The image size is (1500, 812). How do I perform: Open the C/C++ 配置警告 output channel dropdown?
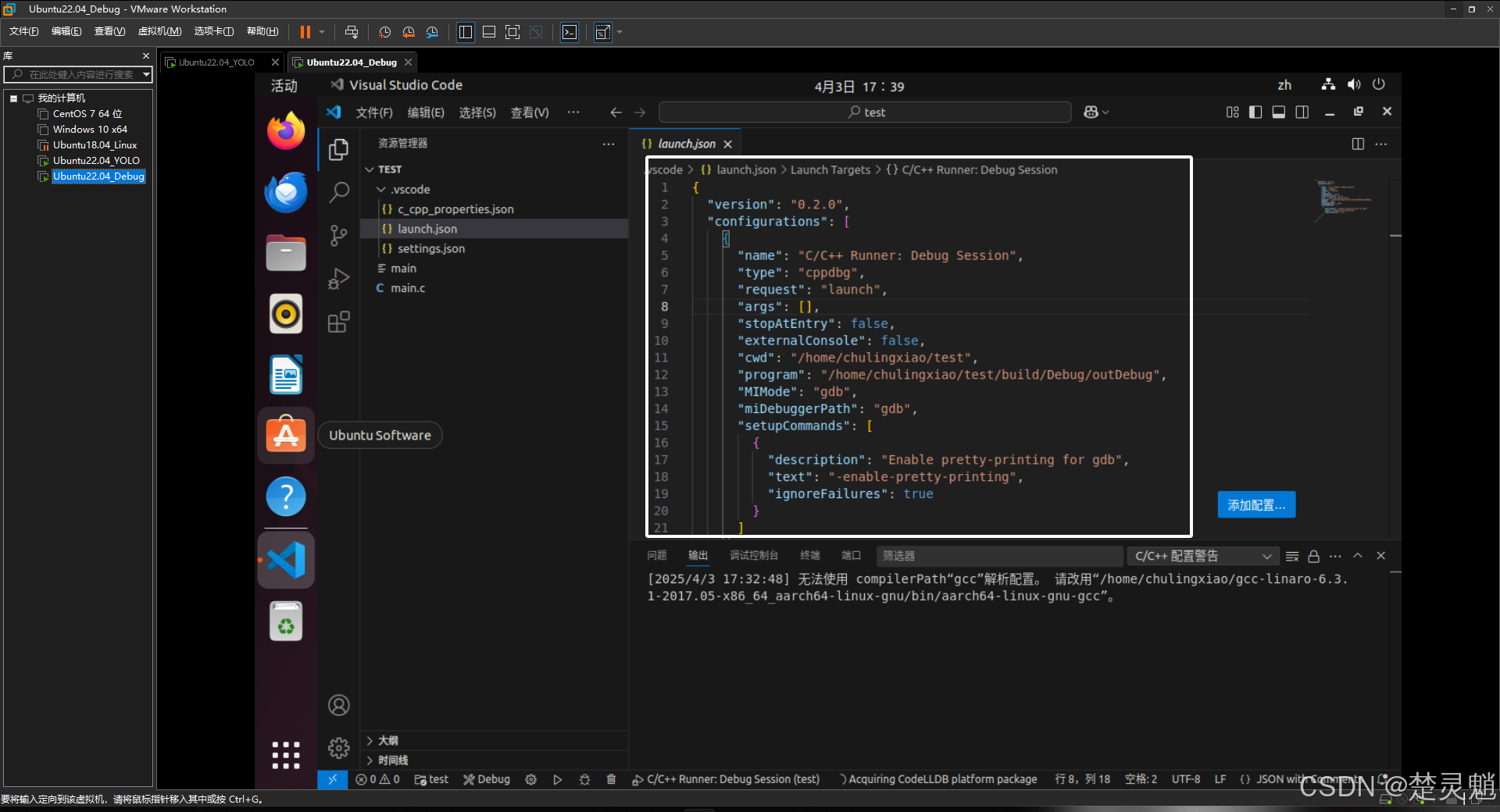1202,556
